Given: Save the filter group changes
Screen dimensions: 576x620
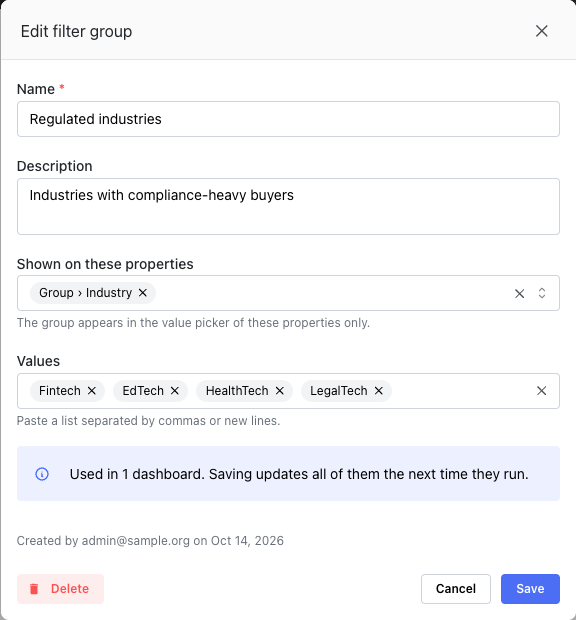Looking at the screenshot, I should [x=530, y=589].
